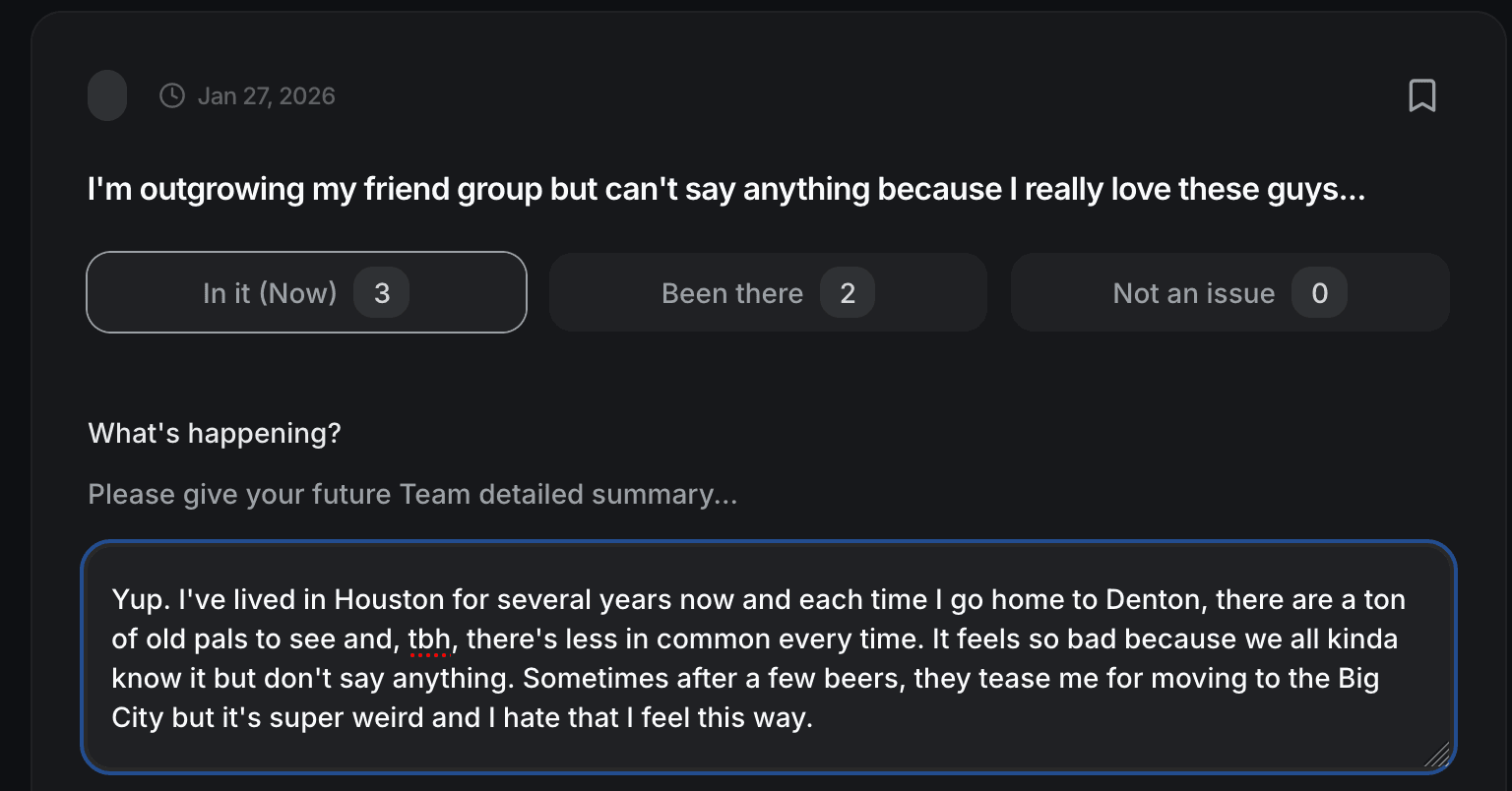Toggle the 'Been there' reaction
1512x791 pixels.
click(x=768, y=292)
